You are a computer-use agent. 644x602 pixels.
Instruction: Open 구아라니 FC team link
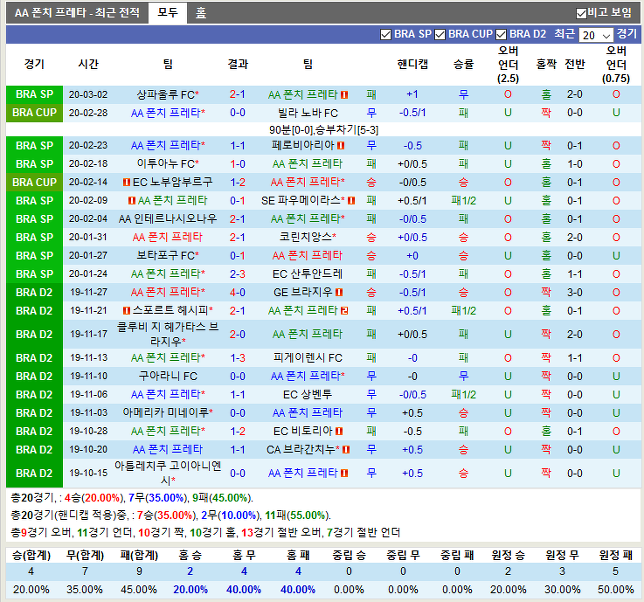168,376
